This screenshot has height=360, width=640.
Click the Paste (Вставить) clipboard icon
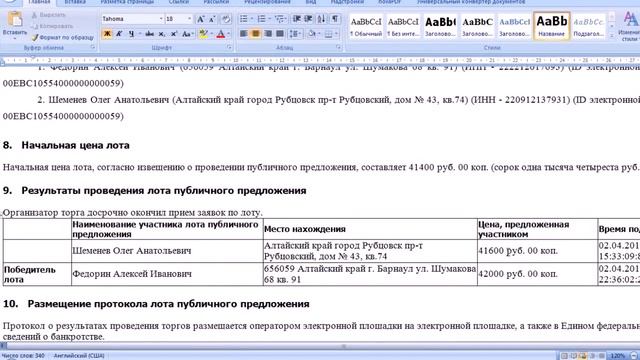[x=15, y=20]
